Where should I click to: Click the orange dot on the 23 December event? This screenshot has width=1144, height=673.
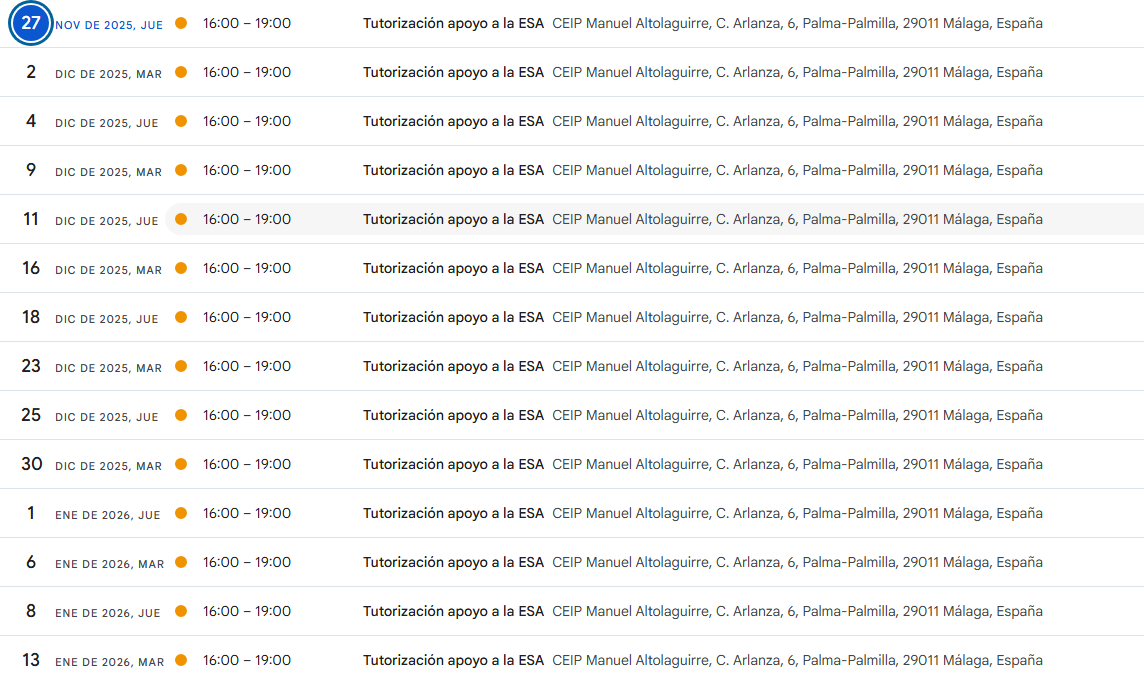[x=181, y=366]
